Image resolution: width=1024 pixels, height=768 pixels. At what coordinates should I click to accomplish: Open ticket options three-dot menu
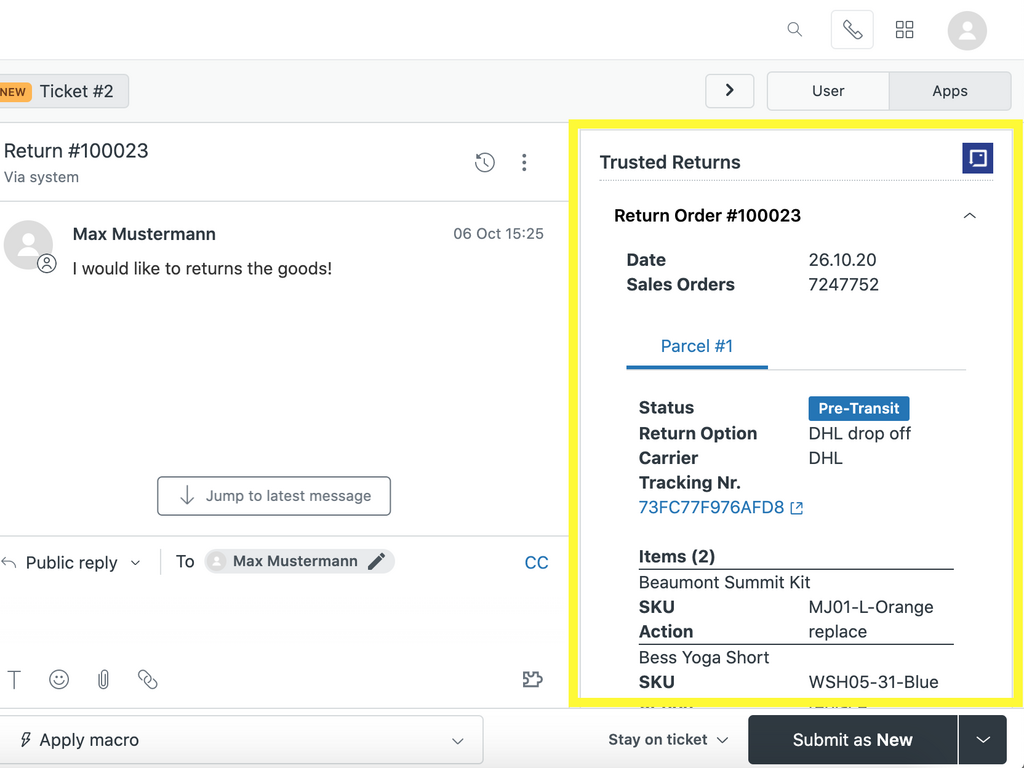click(524, 162)
